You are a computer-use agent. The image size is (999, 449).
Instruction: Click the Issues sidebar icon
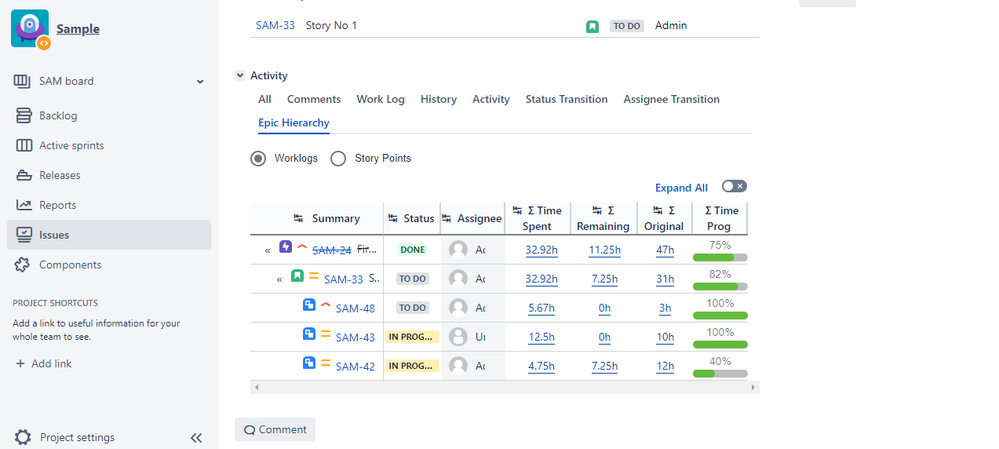coord(24,234)
